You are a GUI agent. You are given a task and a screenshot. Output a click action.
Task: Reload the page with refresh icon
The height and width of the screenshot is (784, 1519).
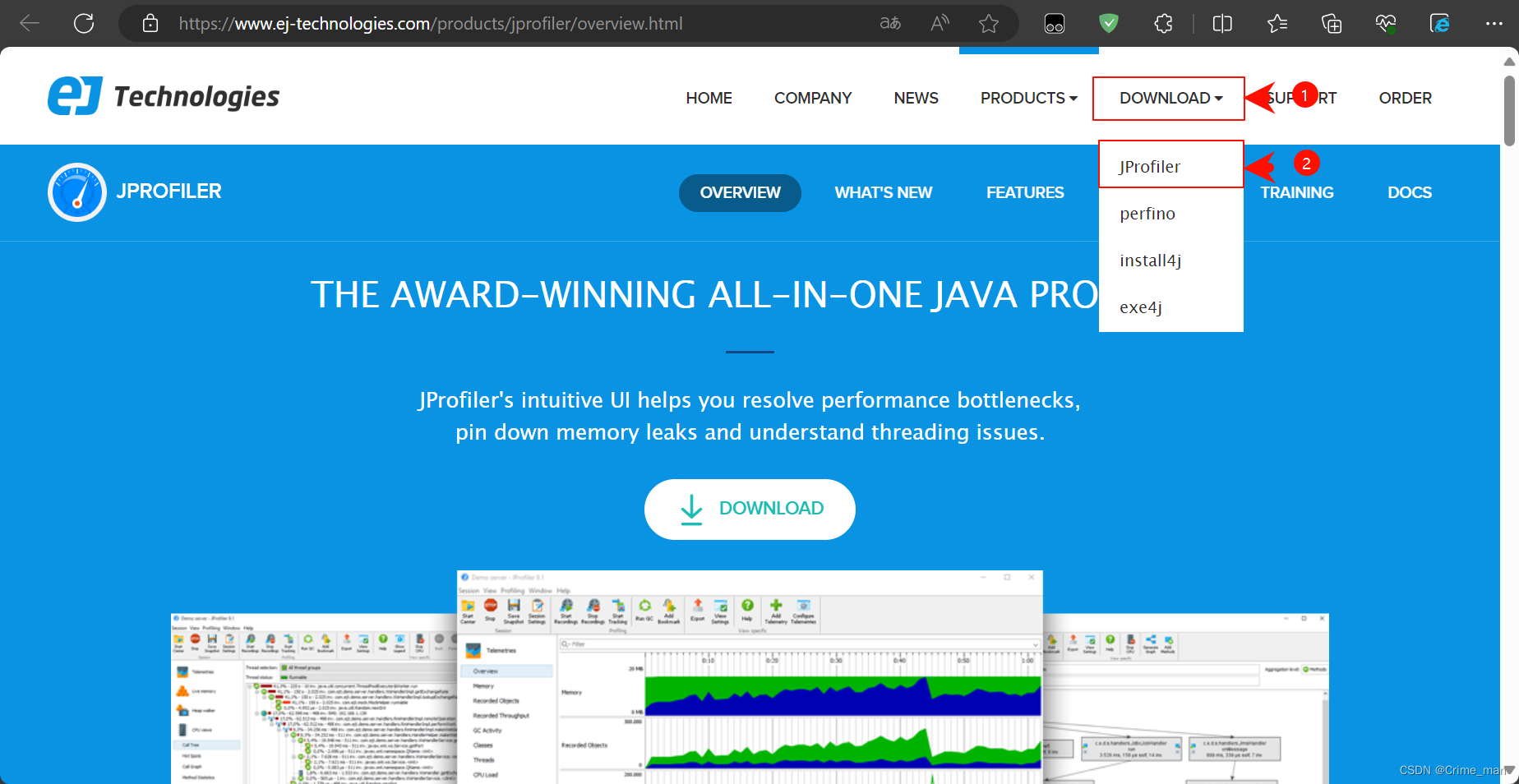[x=84, y=24]
